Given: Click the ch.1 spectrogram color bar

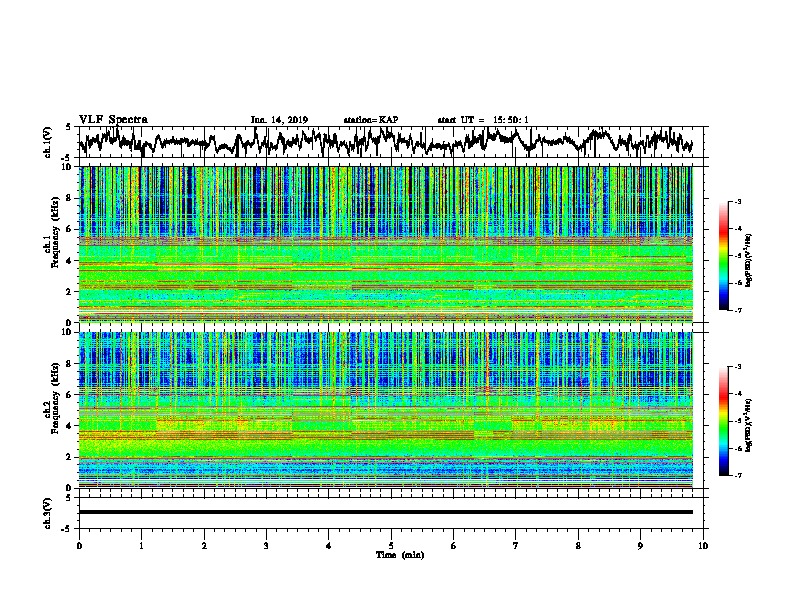Looking at the screenshot, I should (723, 256).
